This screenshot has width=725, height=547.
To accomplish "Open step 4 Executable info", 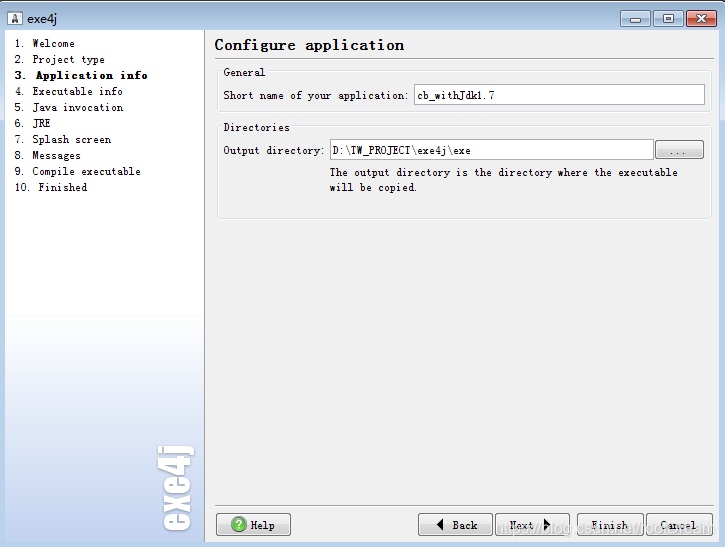I will click(x=68, y=92).
